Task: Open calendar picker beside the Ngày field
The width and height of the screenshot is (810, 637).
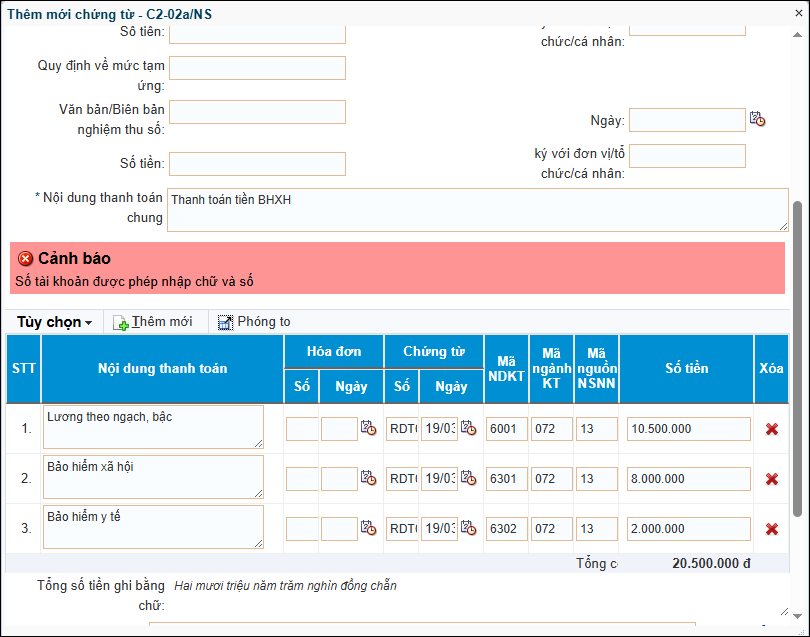Action: 757,119
